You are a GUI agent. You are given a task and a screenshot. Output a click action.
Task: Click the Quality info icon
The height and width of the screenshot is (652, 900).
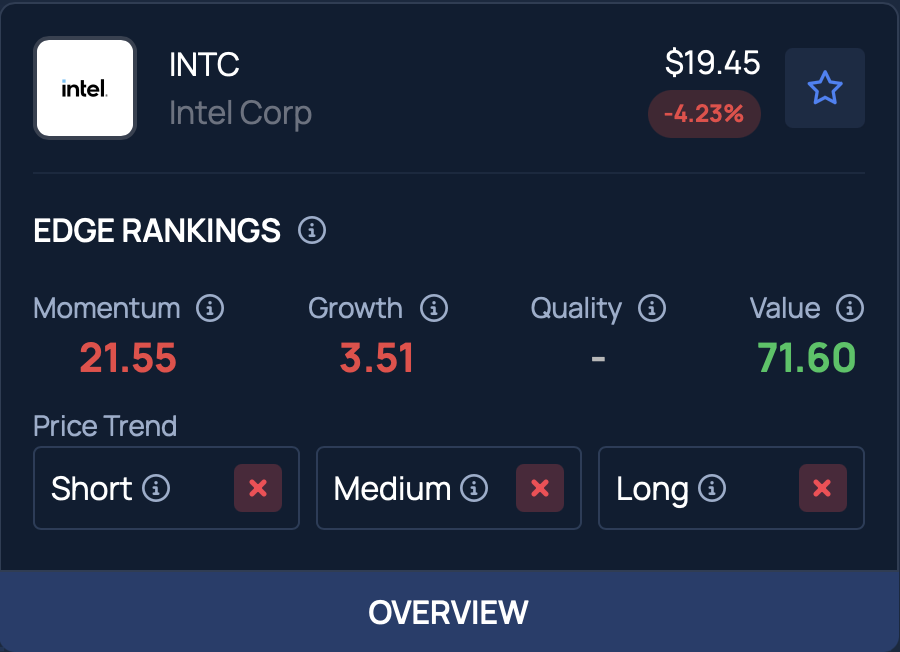(x=652, y=308)
